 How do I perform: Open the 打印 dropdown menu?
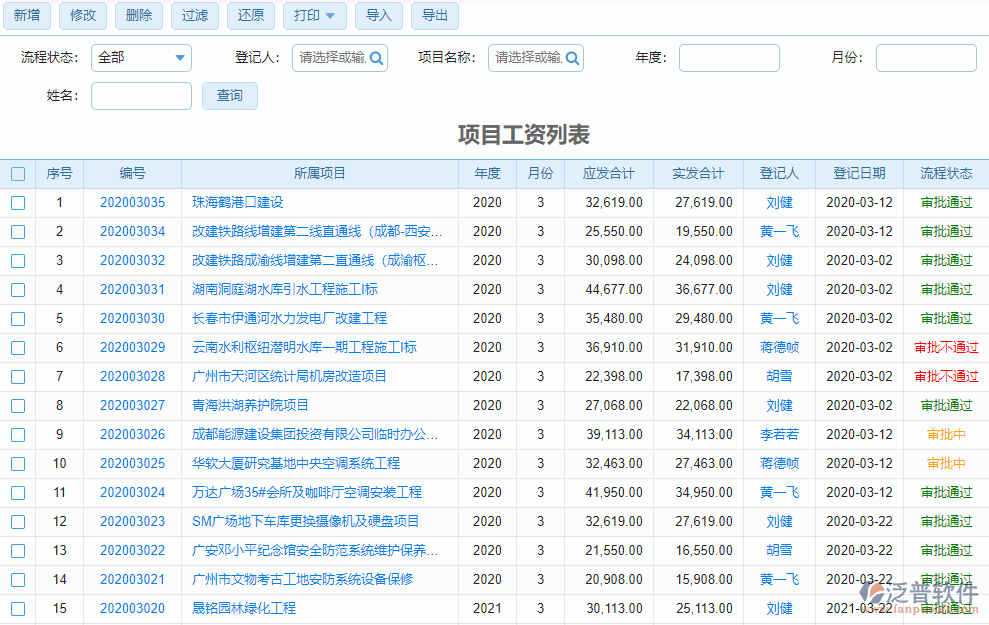point(313,16)
